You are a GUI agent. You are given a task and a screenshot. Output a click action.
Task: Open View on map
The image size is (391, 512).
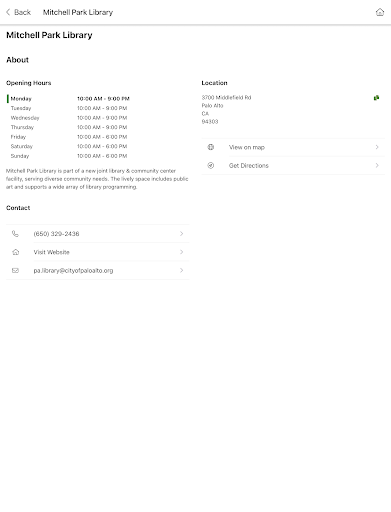tap(293, 147)
